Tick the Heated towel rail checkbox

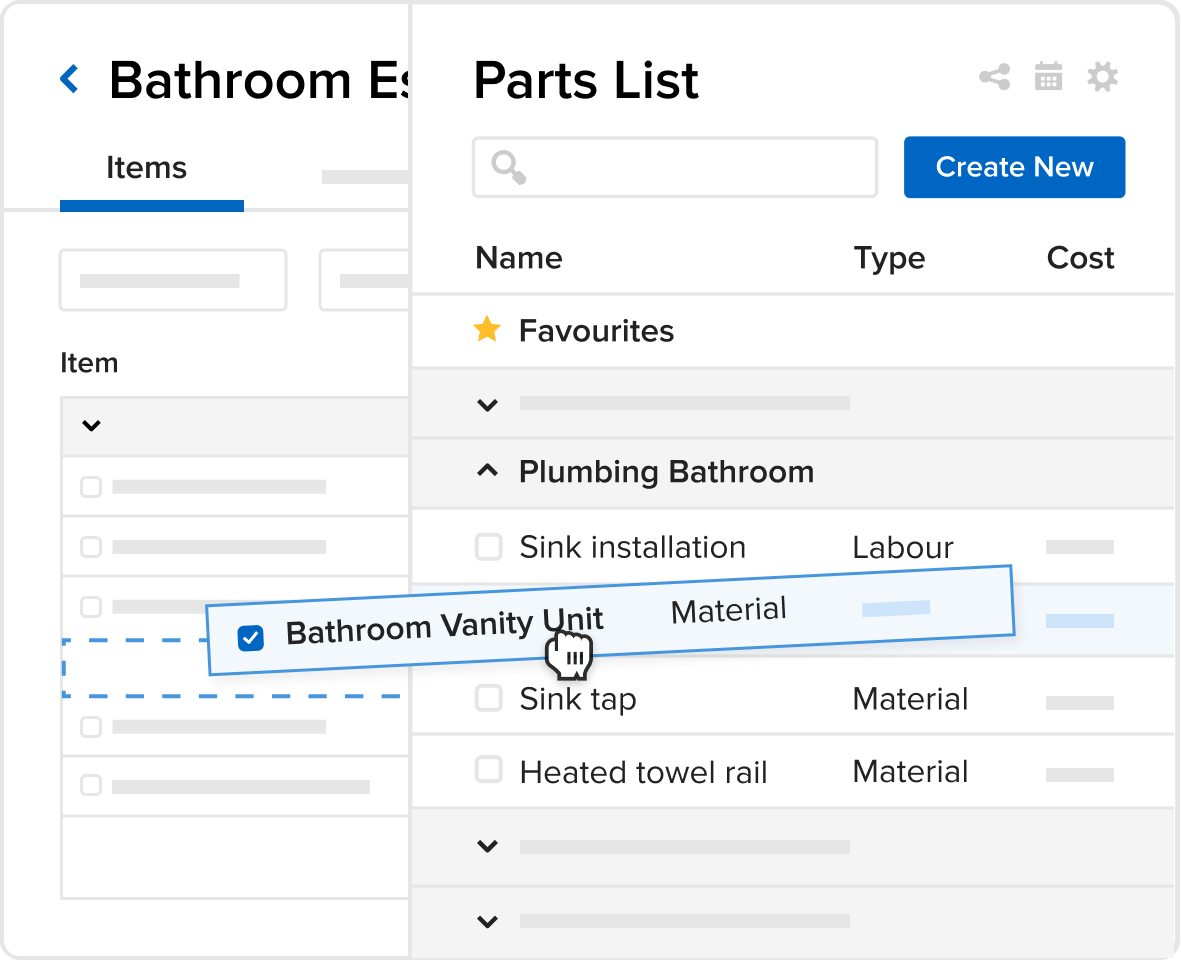tap(488, 771)
